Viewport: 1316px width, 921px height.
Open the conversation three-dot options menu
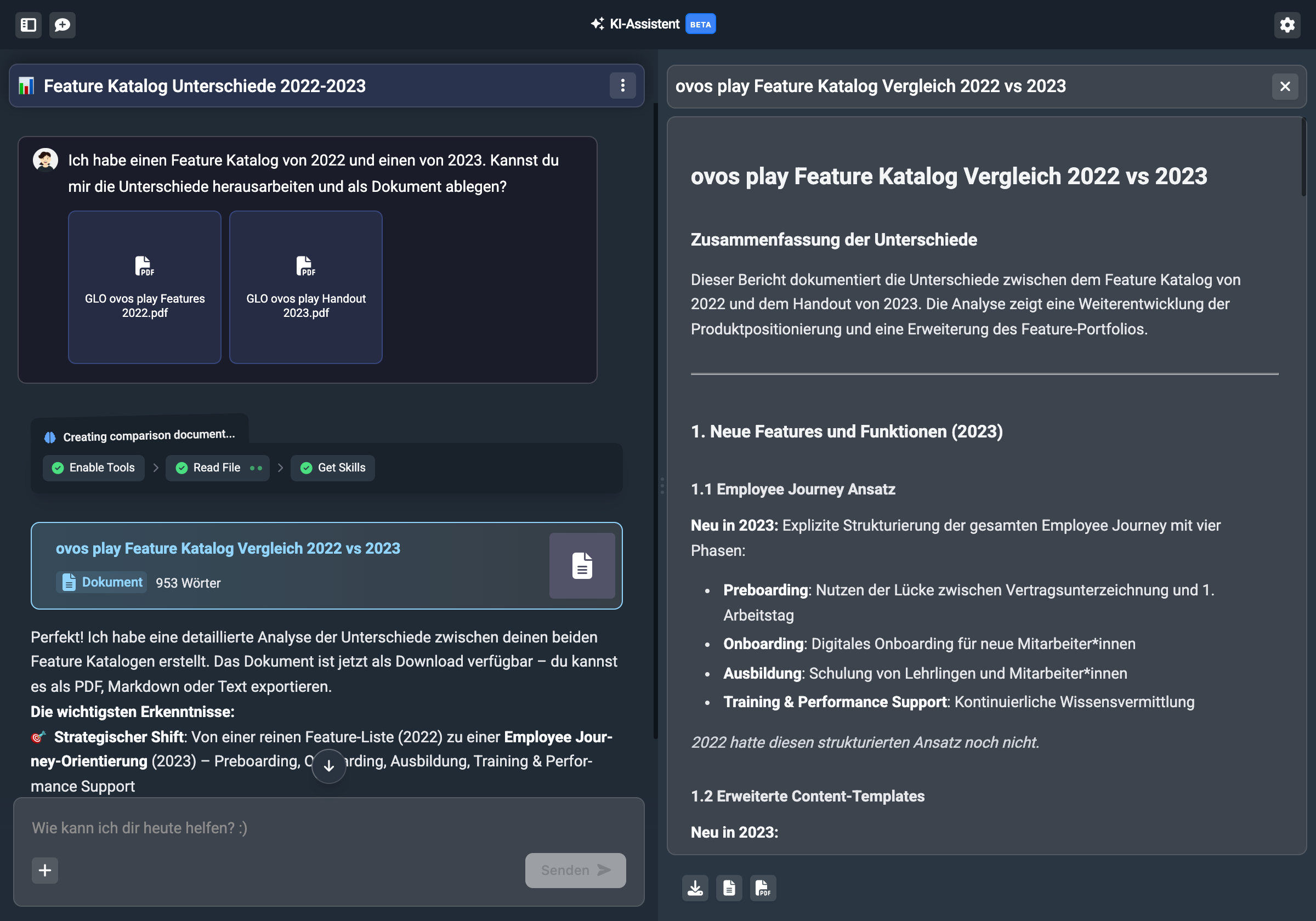(622, 86)
